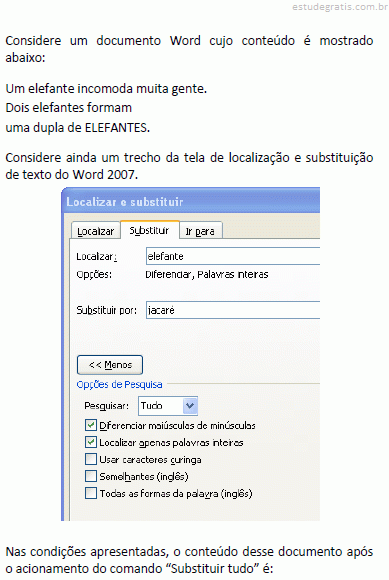Uncheck Diferenciar maiúsculas de minúsculas
Viewport: 389px width, 580px height.
(x=91, y=425)
